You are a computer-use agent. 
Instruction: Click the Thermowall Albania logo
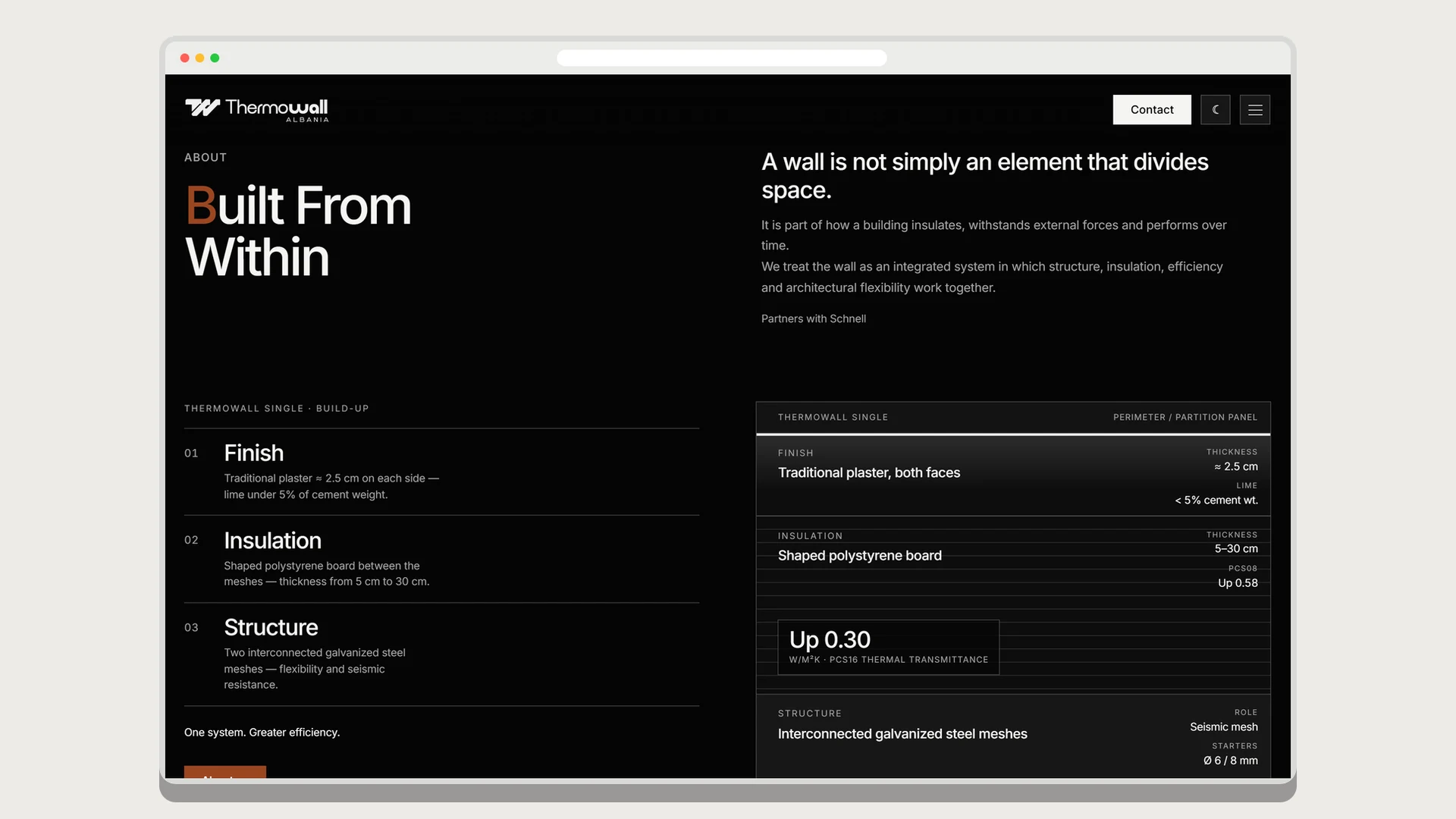[256, 110]
